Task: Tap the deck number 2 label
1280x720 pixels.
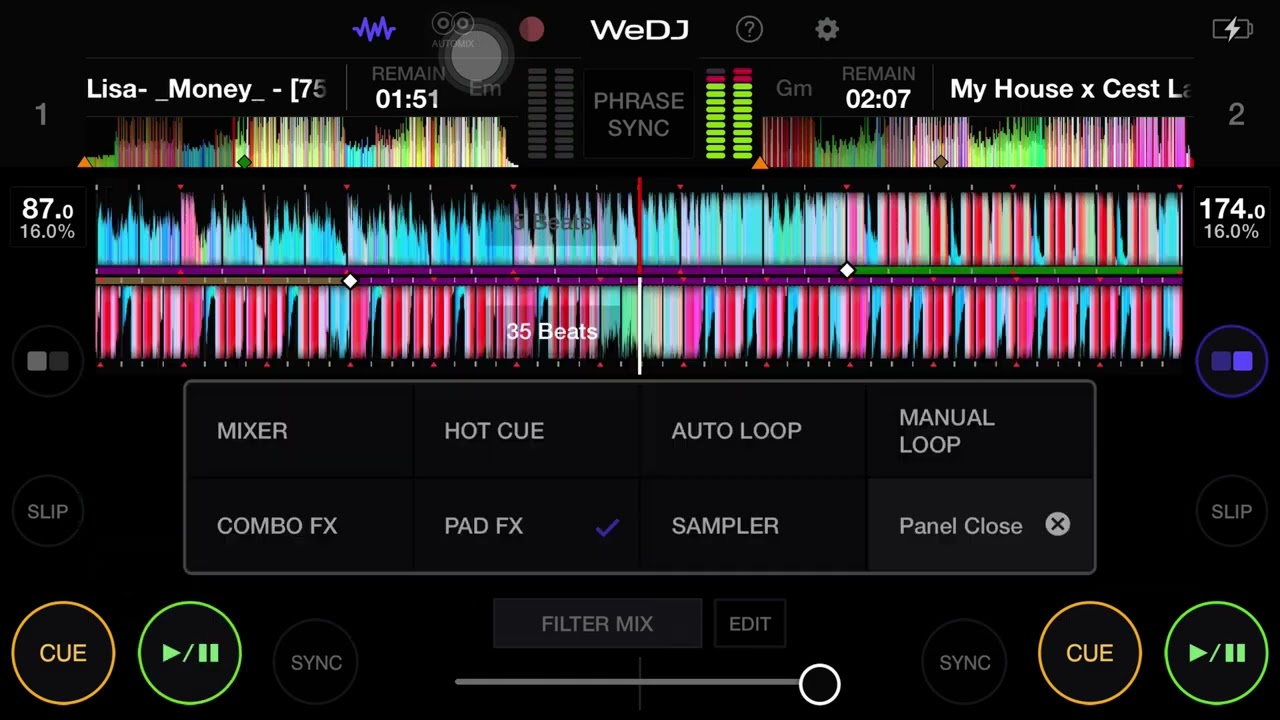Action: click(x=1236, y=114)
